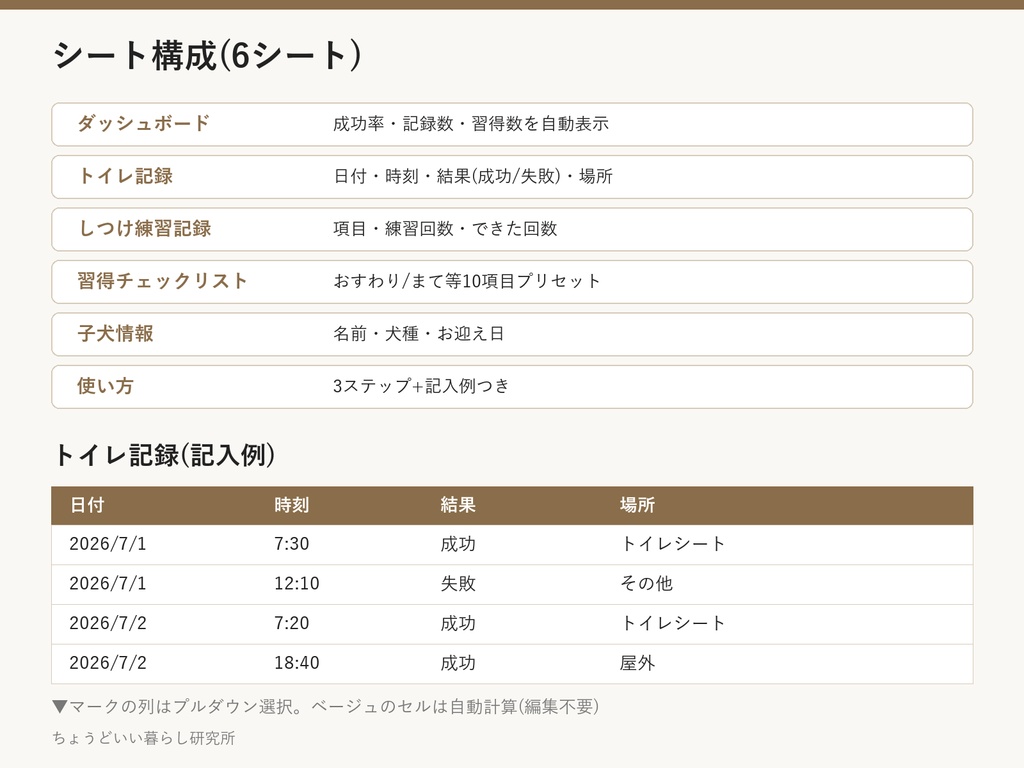Image resolution: width=1024 pixels, height=768 pixels.
Task: Click the 失敗 result cell
Action: coord(458,584)
